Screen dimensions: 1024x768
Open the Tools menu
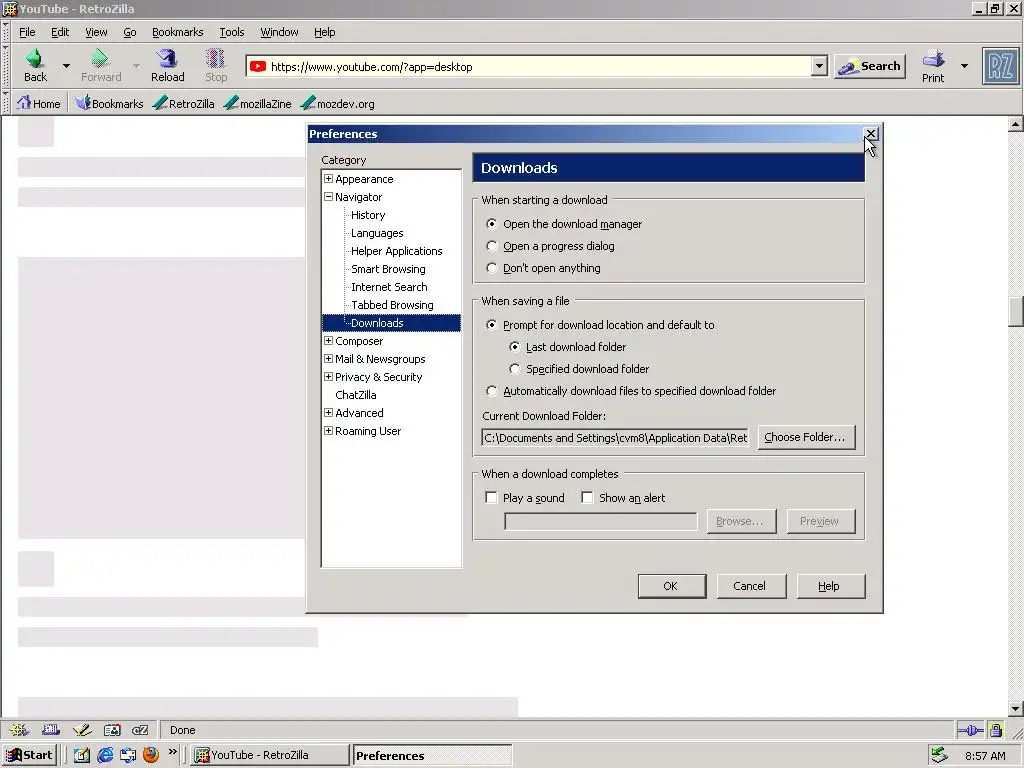231,32
